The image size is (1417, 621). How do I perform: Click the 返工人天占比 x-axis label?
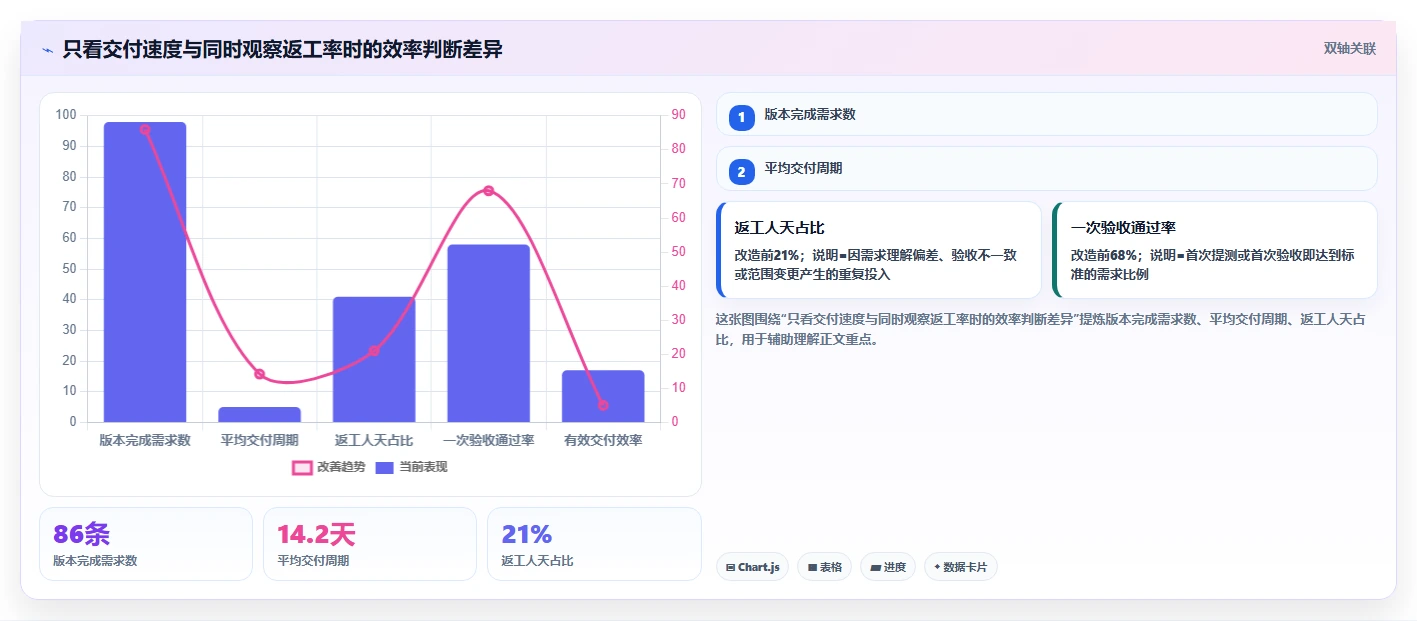(x=374, y=440)
